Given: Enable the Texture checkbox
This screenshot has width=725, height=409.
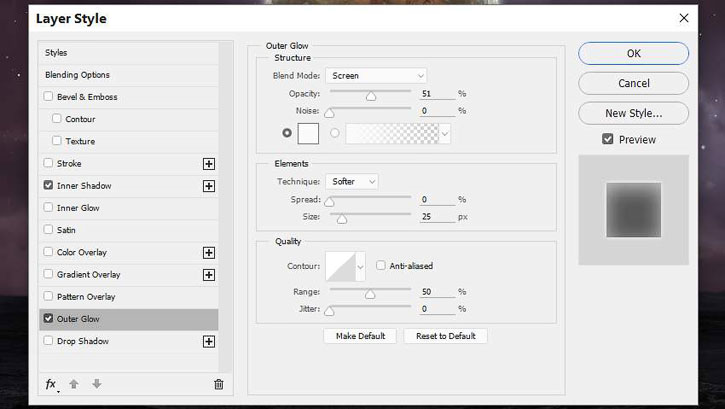Looking at the screenshot, I should [x=56, y=140].
